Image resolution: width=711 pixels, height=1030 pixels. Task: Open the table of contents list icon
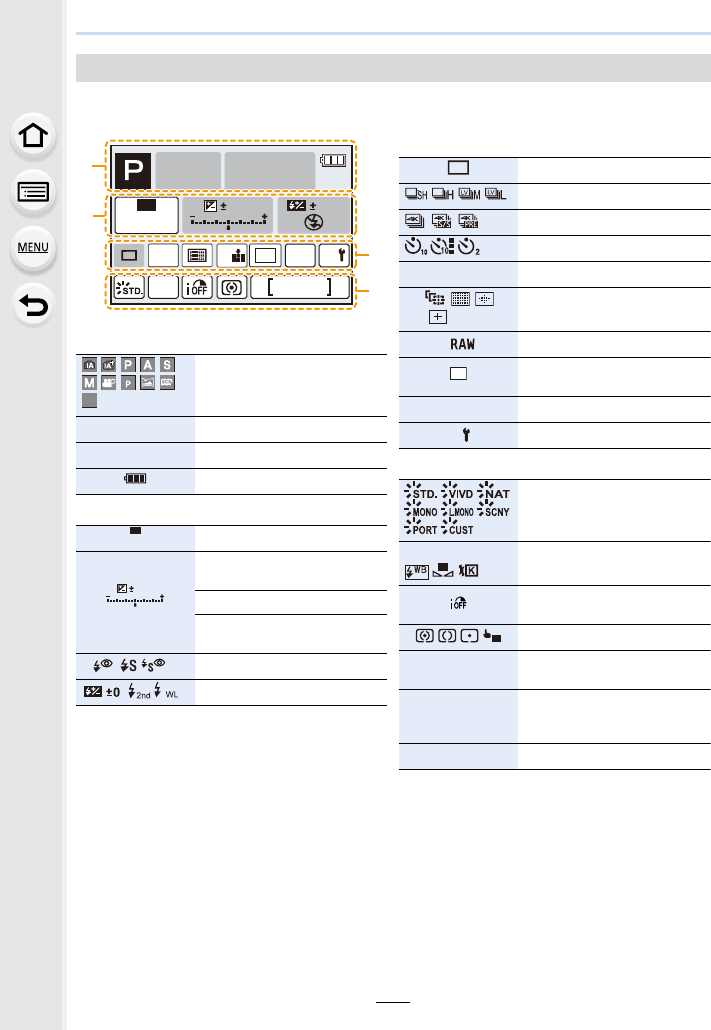tap(33, 192)
